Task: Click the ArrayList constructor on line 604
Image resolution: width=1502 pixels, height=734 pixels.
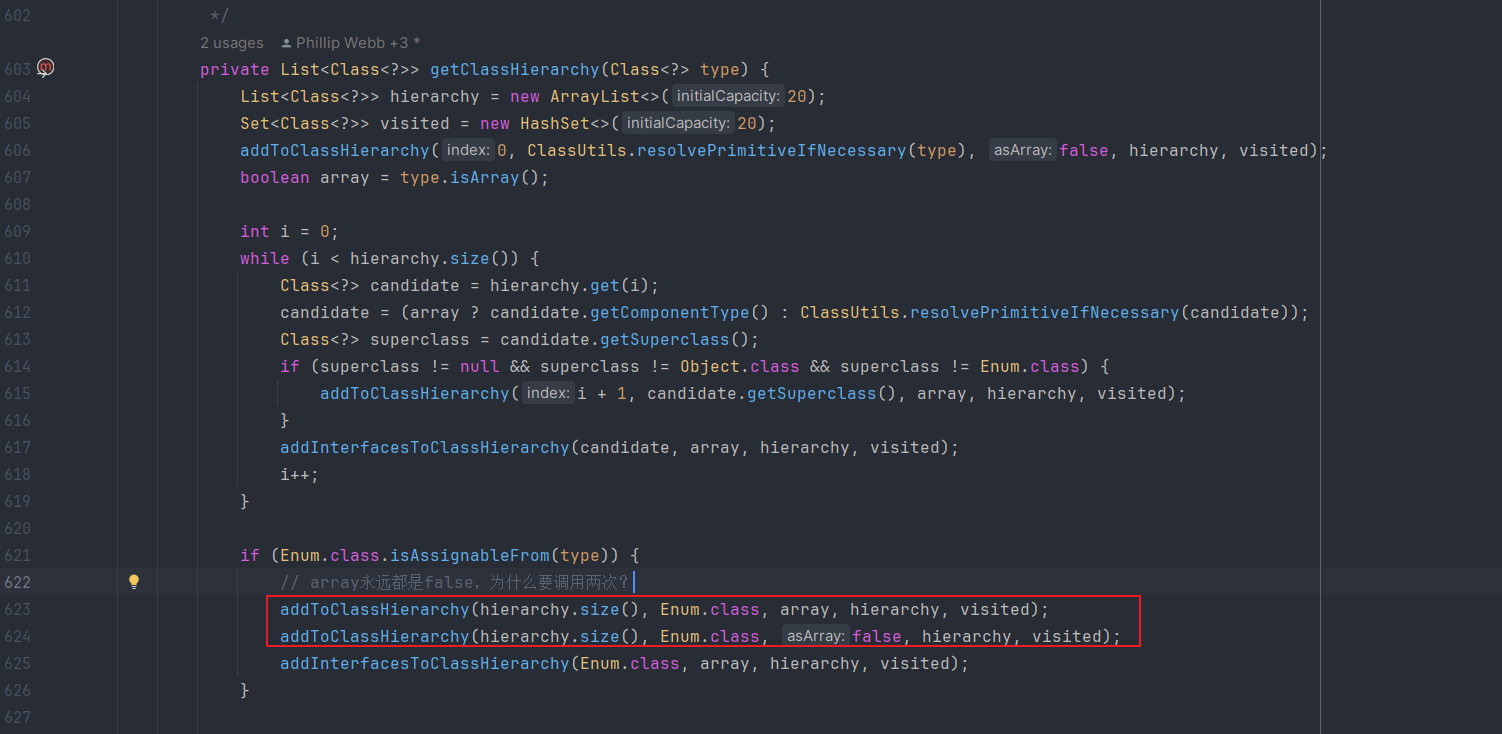Action: tap(594, 96)
